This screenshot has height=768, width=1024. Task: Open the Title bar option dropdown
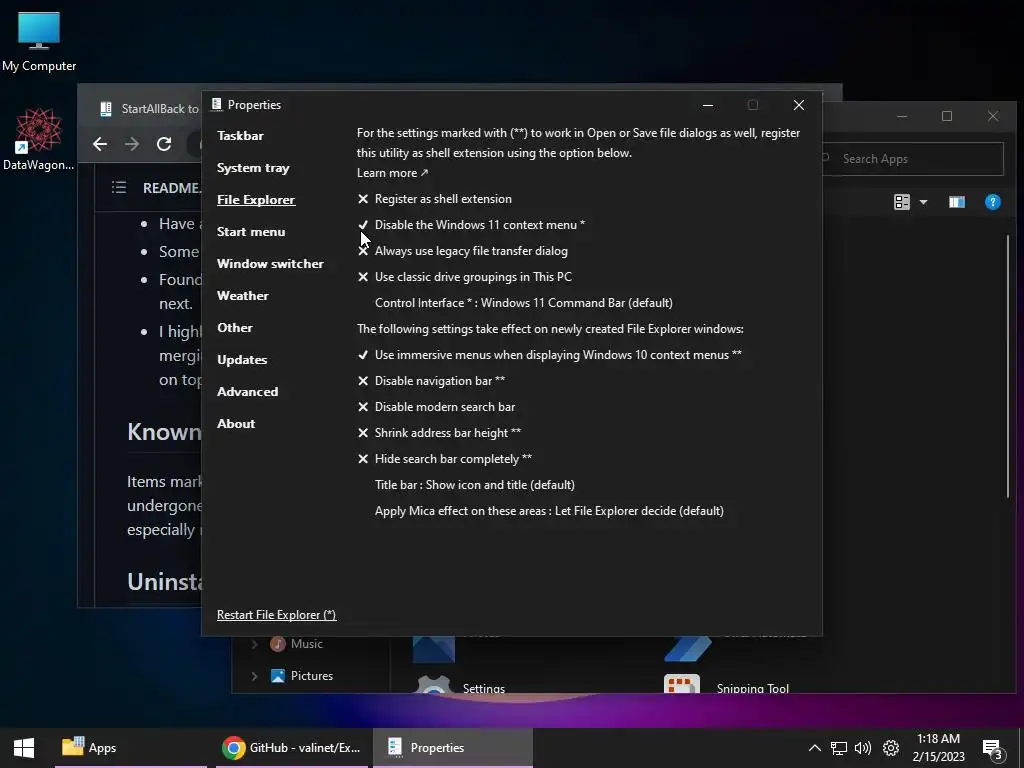pyautogui.click(x=475, y=485)
